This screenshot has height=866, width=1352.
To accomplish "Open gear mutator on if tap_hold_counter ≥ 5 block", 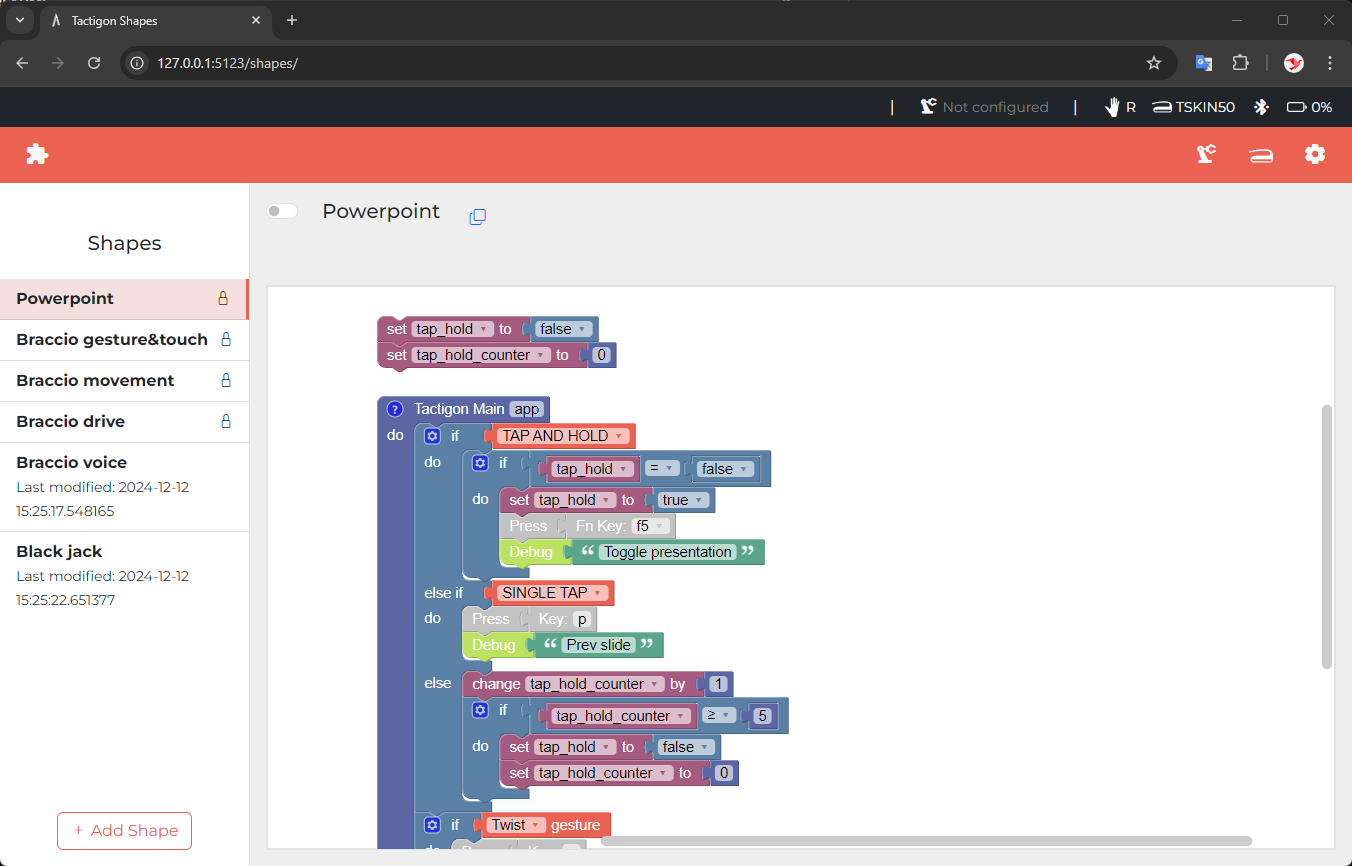I will coord(480,710).
